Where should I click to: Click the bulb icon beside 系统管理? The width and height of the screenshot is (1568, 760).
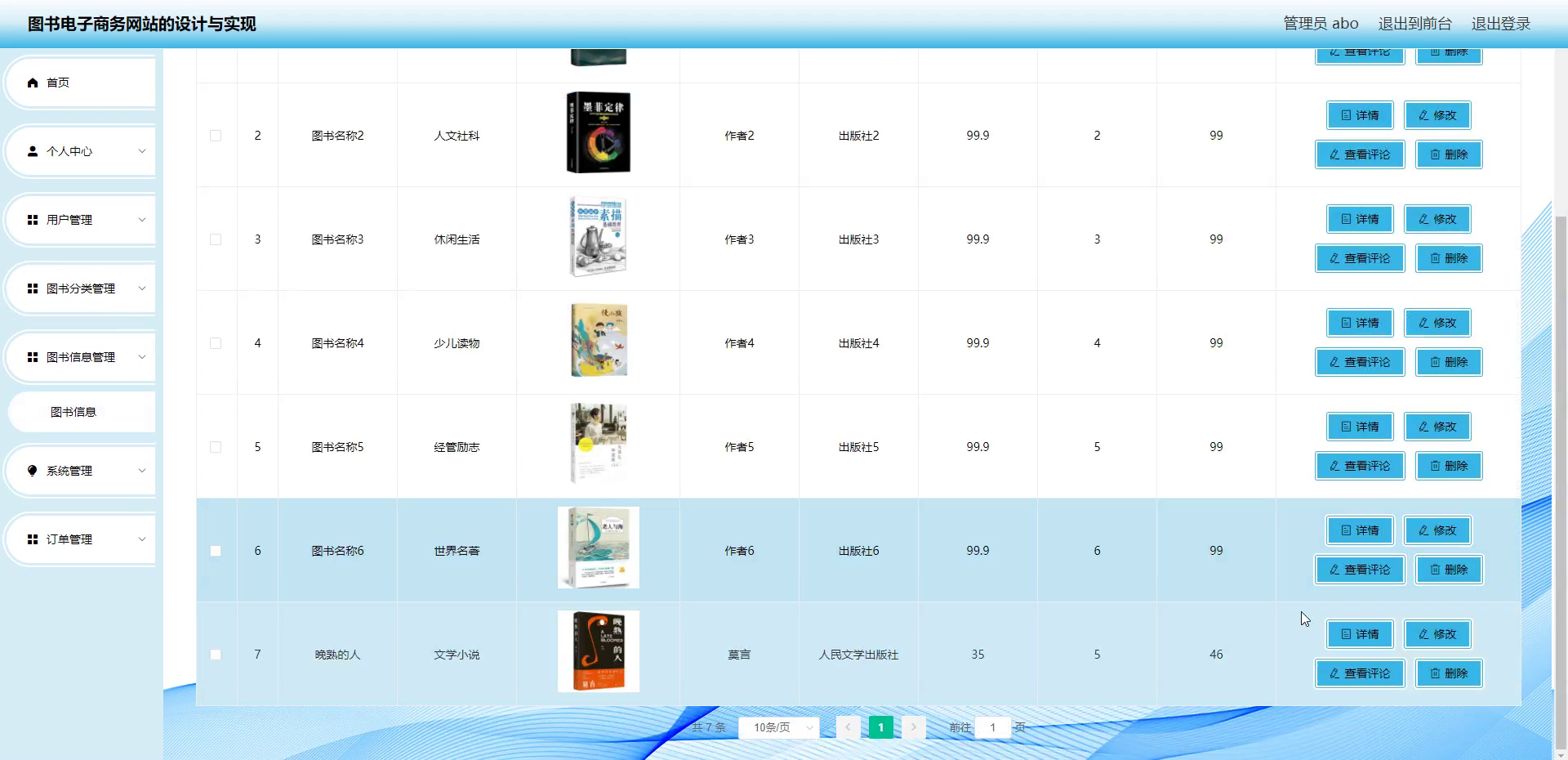tap(33, 471)
